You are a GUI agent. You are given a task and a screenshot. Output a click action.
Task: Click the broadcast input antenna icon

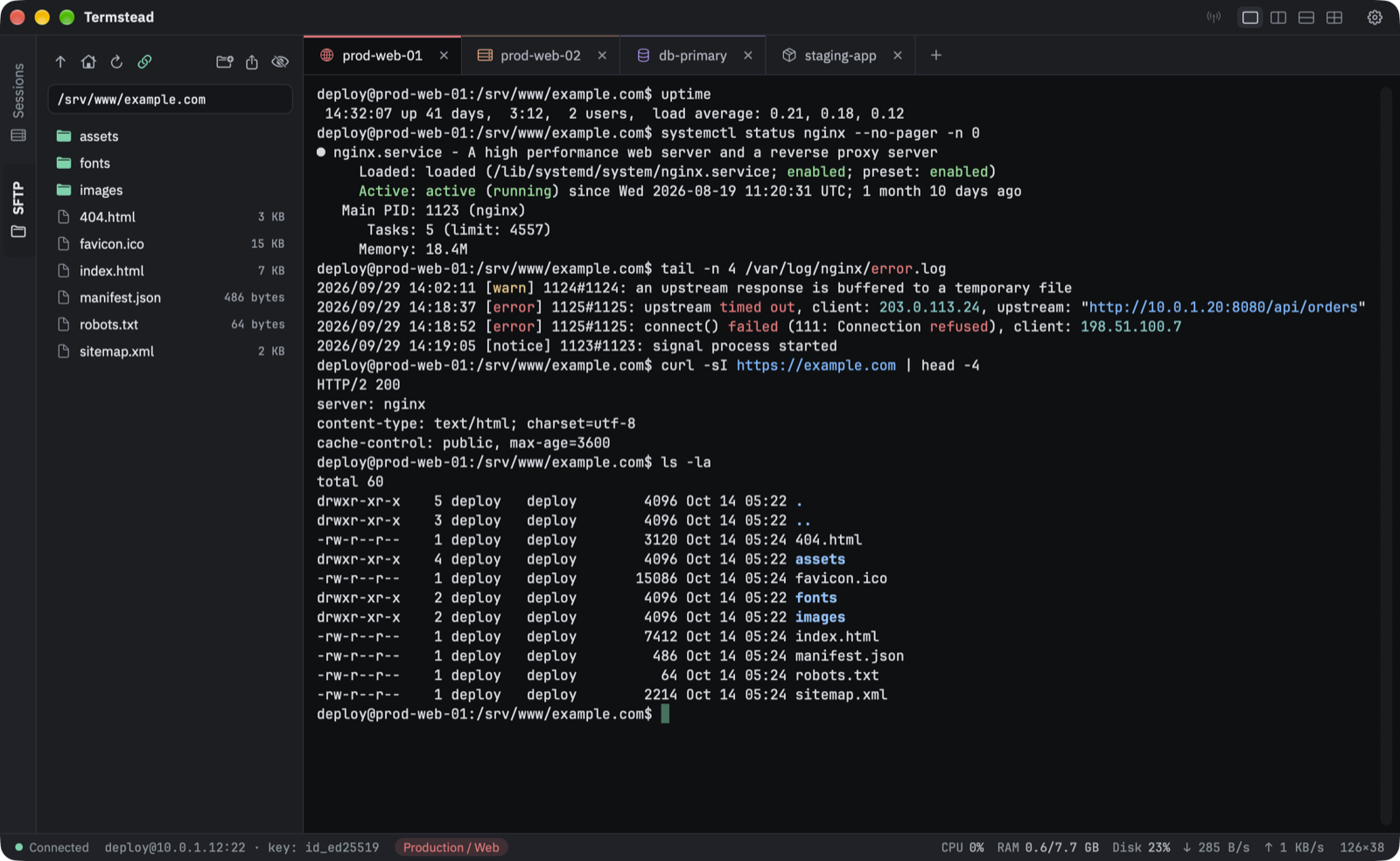click(1214, 17)
